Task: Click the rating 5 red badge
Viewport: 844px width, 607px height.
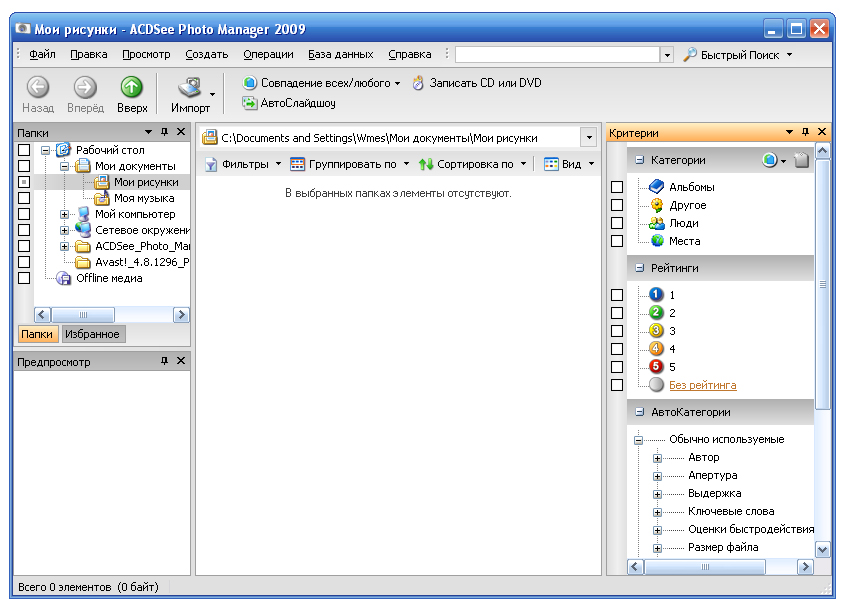Action: click(656, 366)
